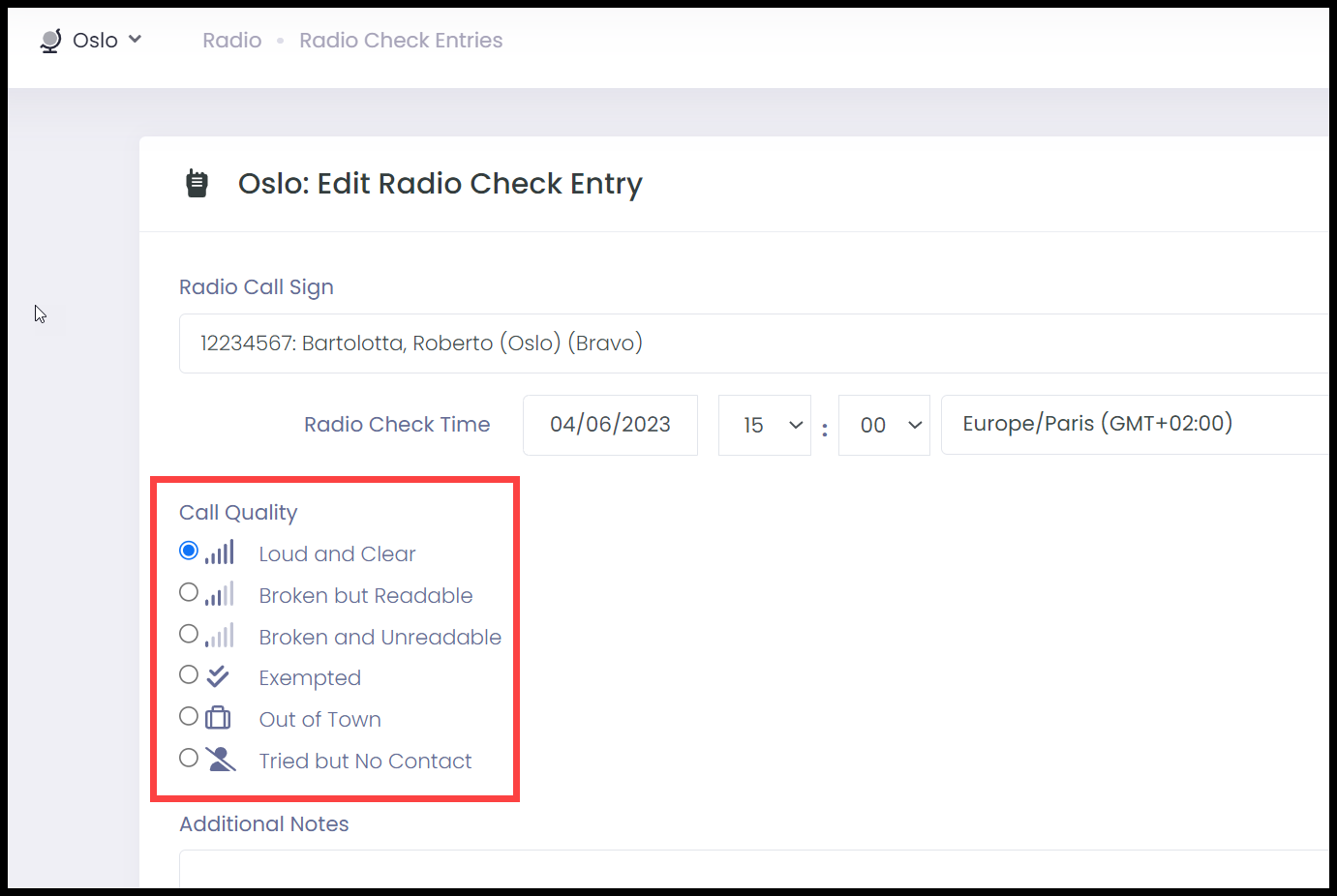The image size is (1337, 896).
Task: Click the Exempted label text
Action: pos(310,678)
